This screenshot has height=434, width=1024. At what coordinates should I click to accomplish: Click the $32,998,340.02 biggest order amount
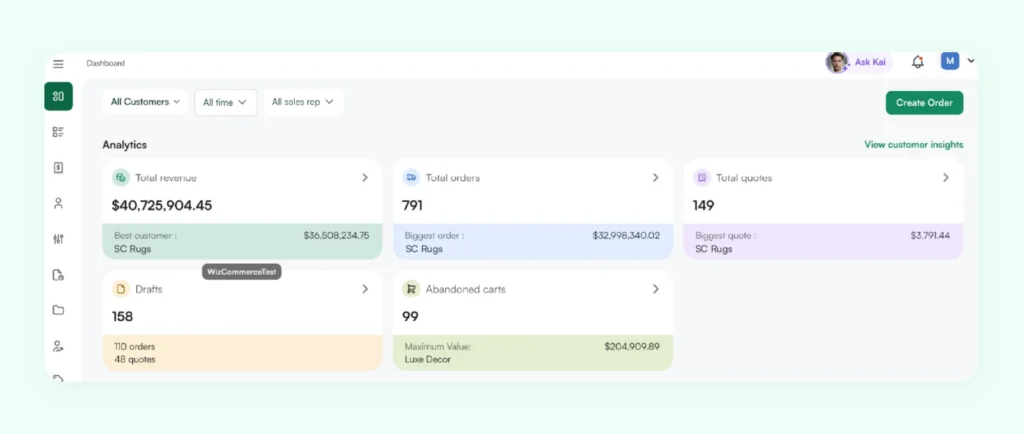[x=626, y=236]
